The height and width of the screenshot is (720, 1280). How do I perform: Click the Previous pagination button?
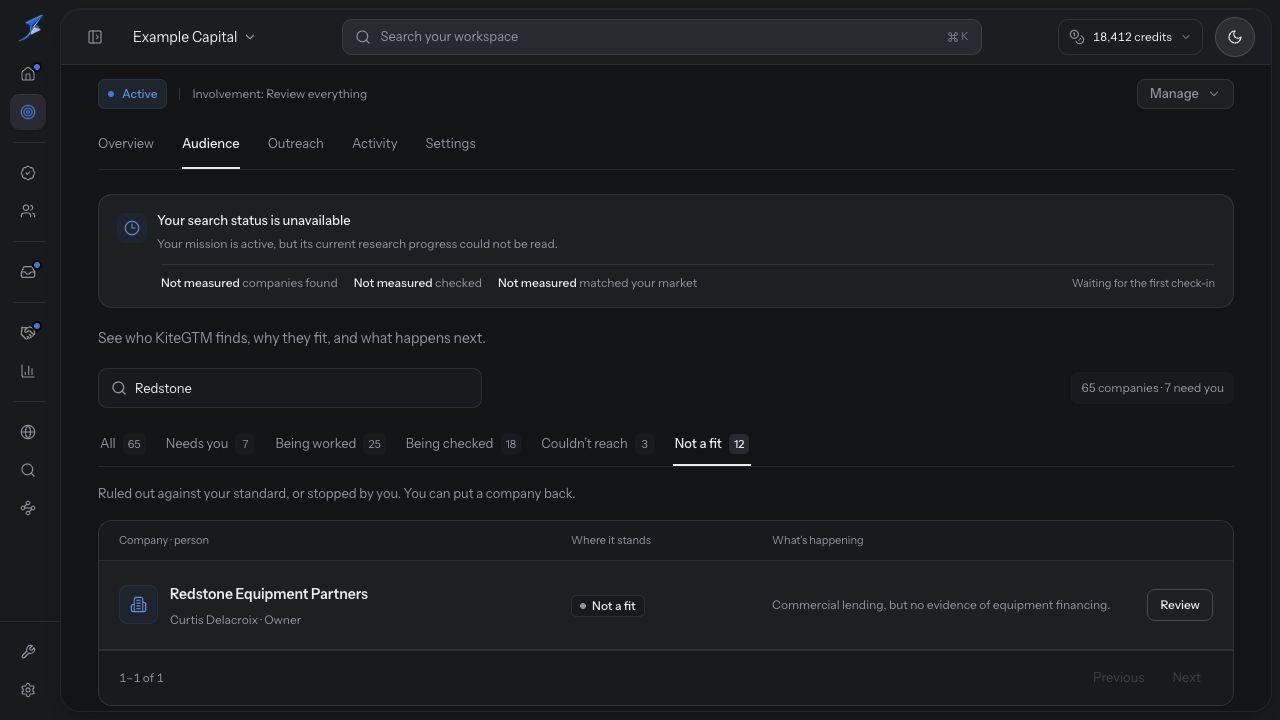click(x=1118, y=678)
